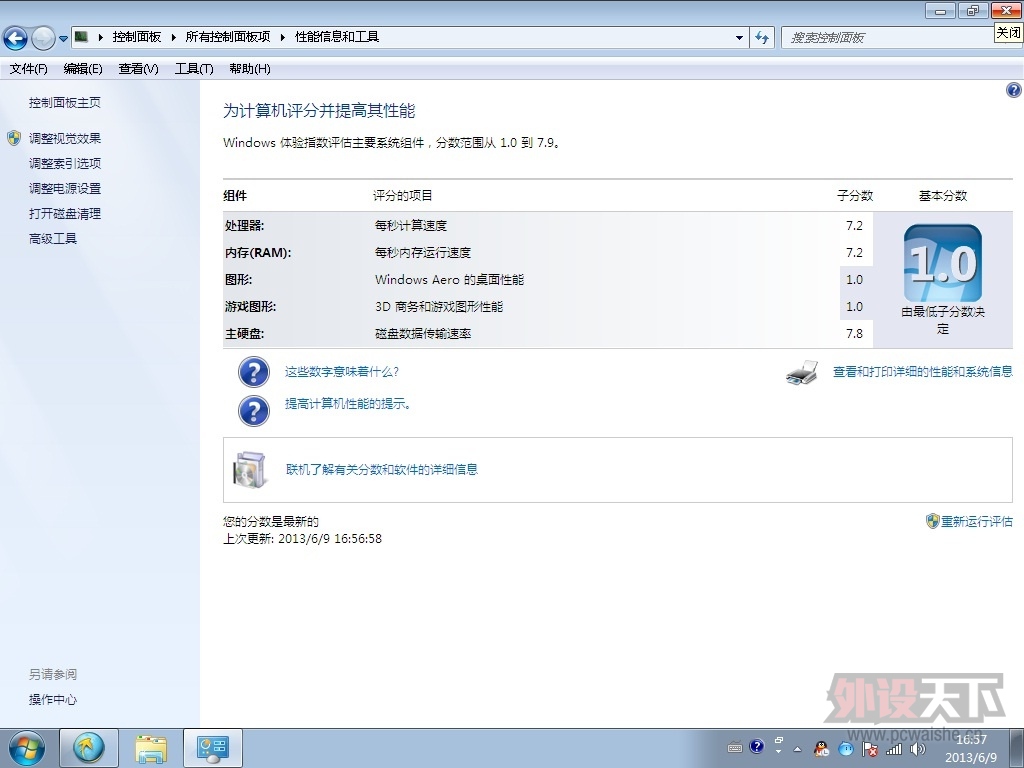Image resolution: width=1024 pixels, height=768 pixels.
Task: Click 重新运行评估 link
Action: 977,521
